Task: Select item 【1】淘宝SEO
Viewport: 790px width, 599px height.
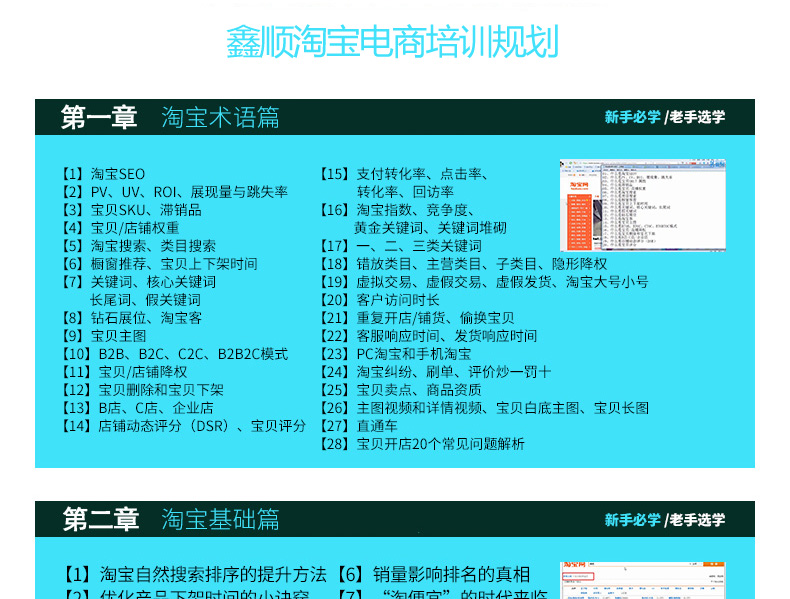Action: pos(103,174)
